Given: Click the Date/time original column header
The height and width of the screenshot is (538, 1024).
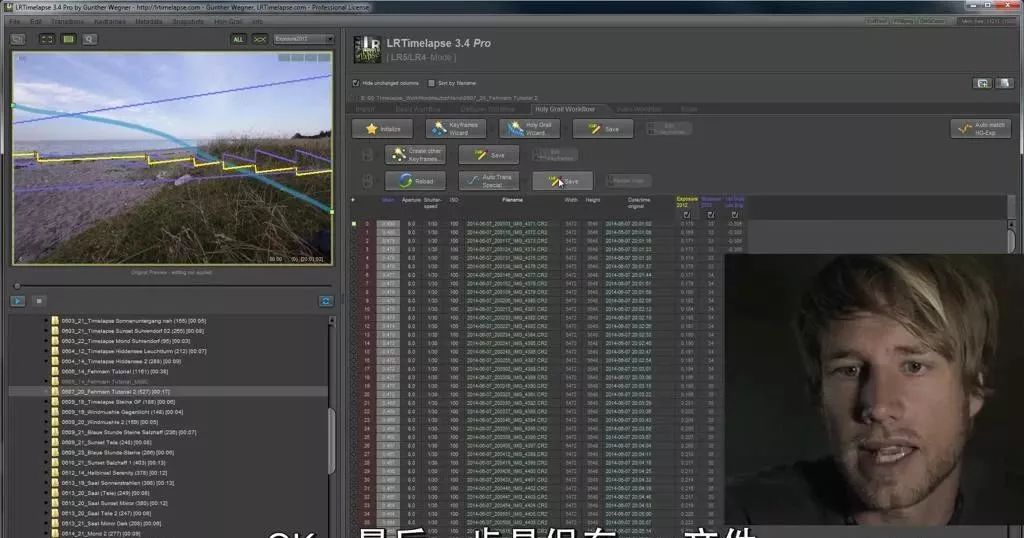Looking at the screenshot, I should (639, 203).
